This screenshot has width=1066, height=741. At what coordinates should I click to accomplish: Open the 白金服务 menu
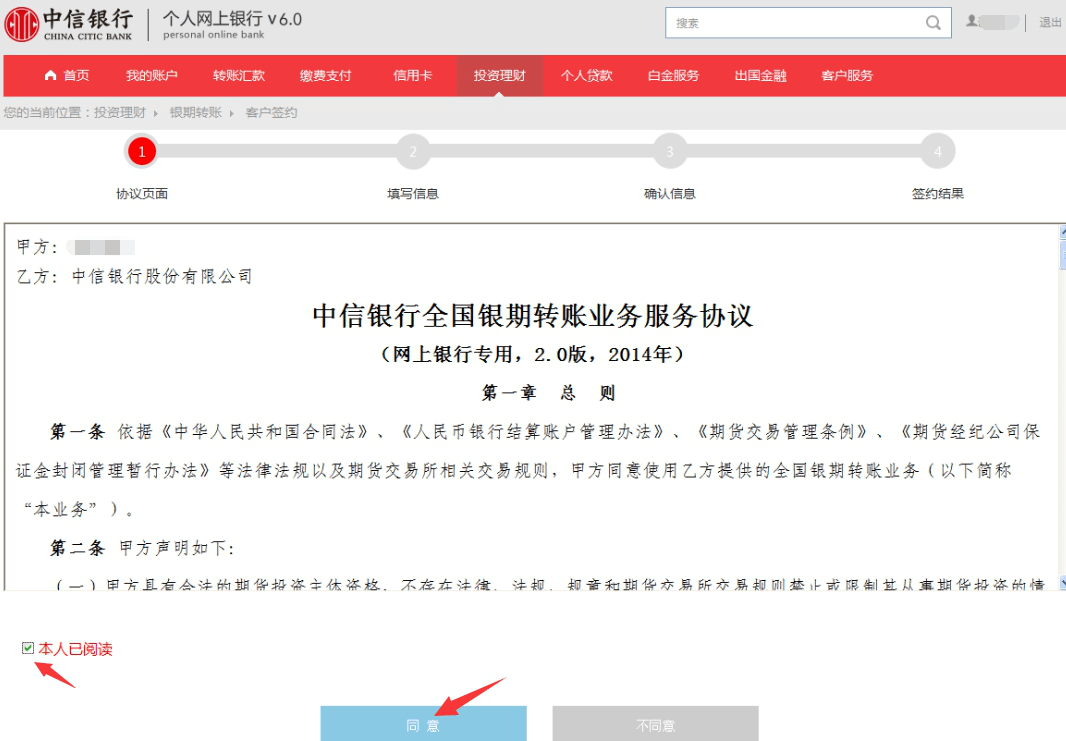click(674, 75)
